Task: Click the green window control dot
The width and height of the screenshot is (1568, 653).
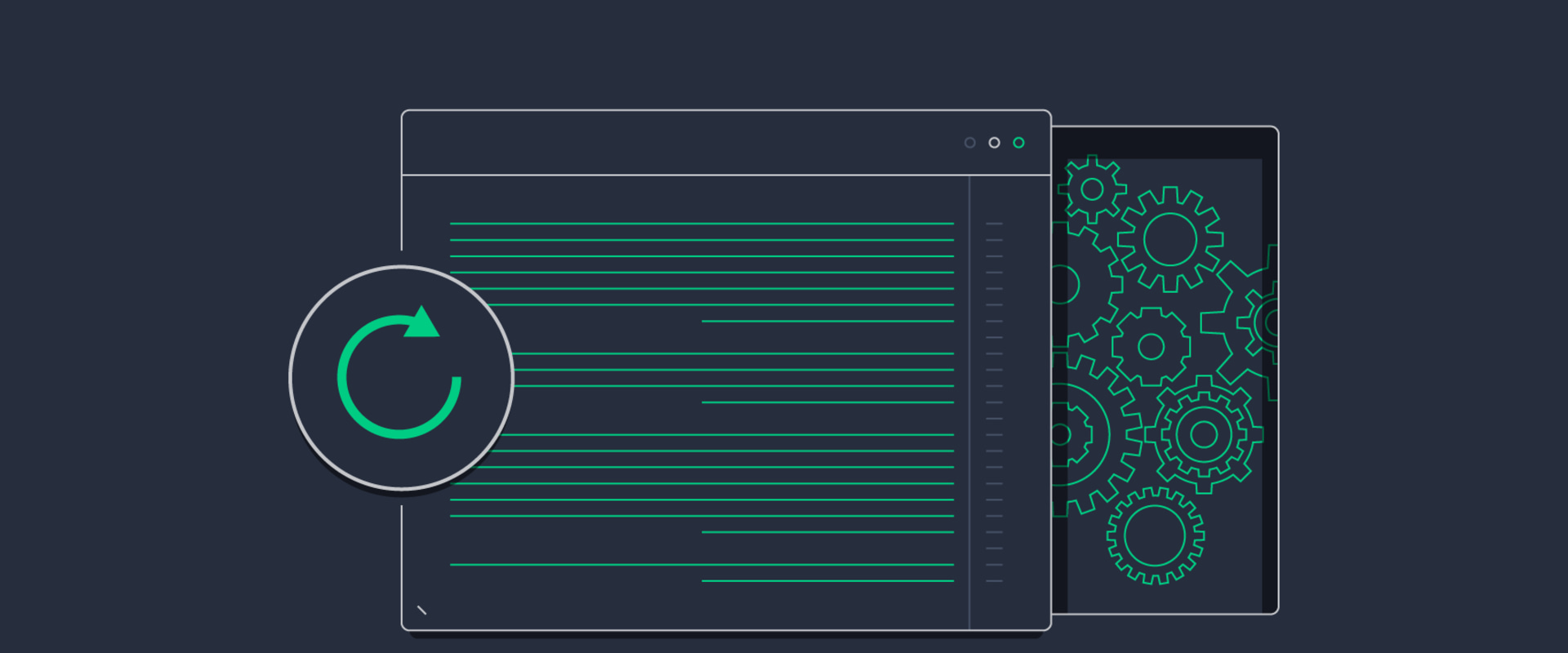Action: click(1018, 143)
